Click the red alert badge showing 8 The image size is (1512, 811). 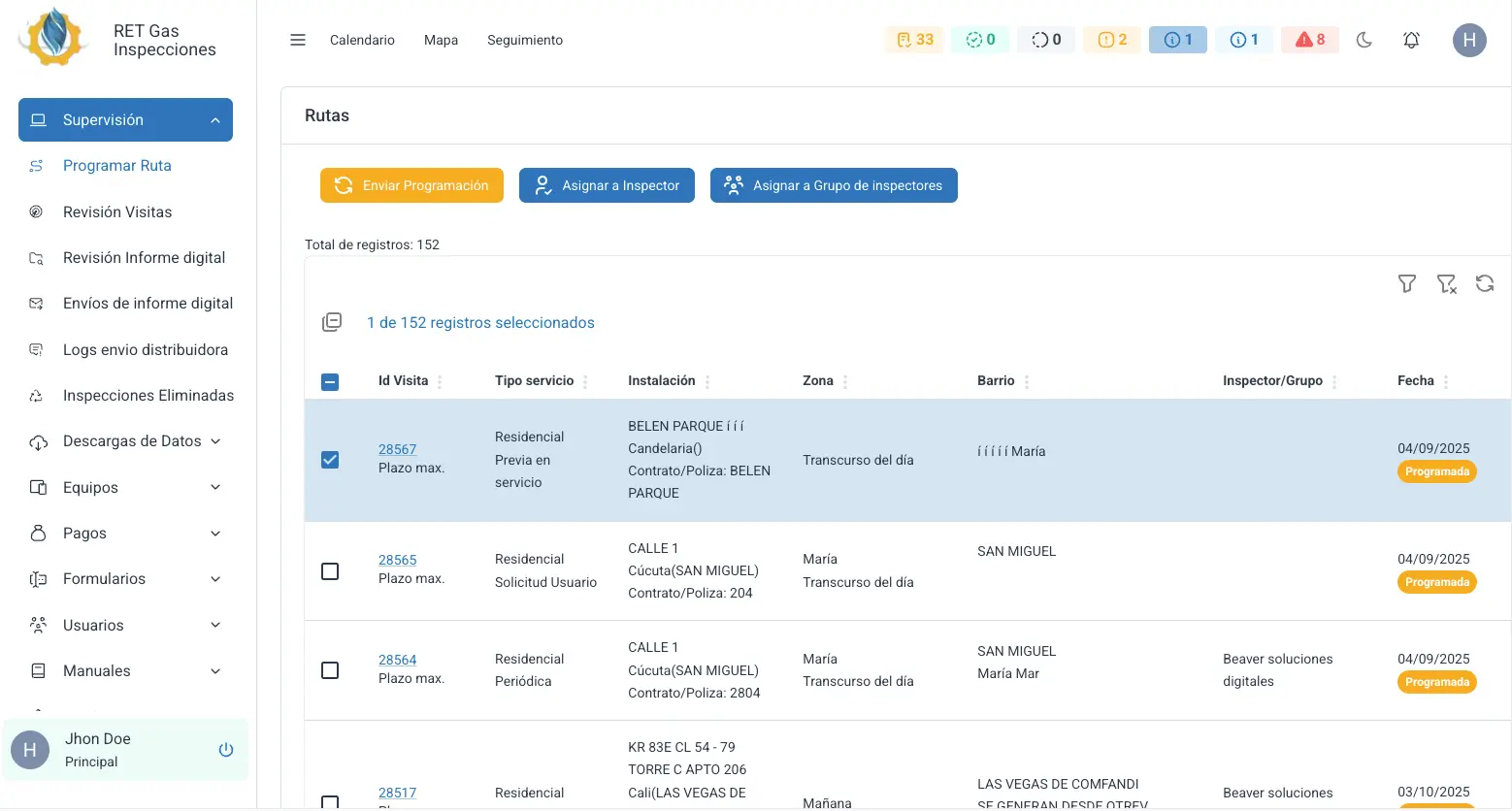(x=1310, y=40)
